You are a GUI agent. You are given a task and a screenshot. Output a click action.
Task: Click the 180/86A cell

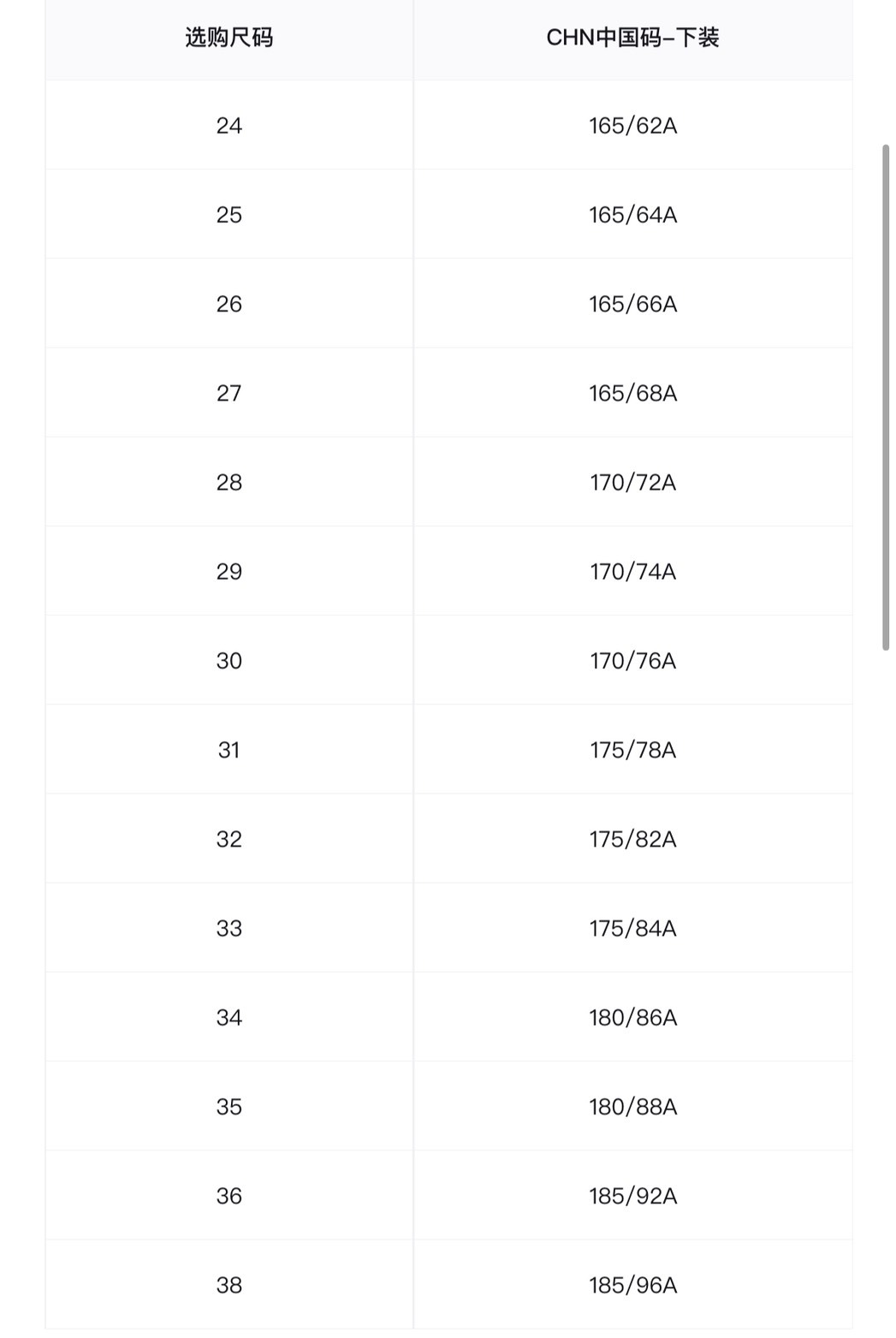[632, 1018]
